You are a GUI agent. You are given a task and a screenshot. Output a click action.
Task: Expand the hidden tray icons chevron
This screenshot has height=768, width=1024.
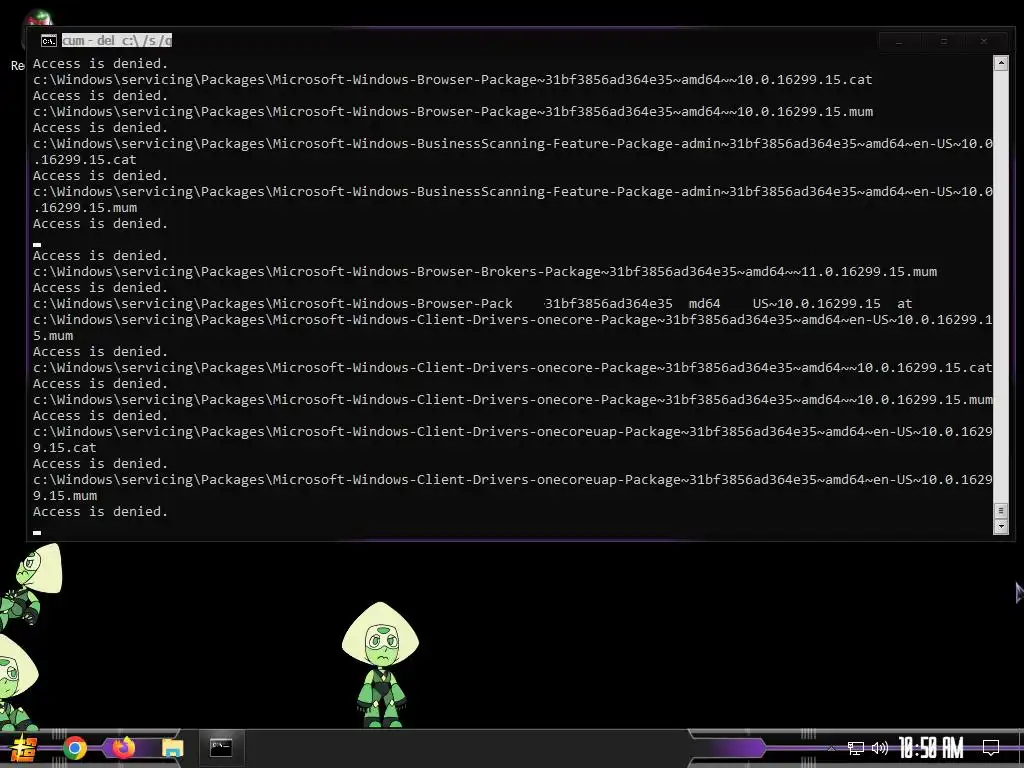point(831,748)
